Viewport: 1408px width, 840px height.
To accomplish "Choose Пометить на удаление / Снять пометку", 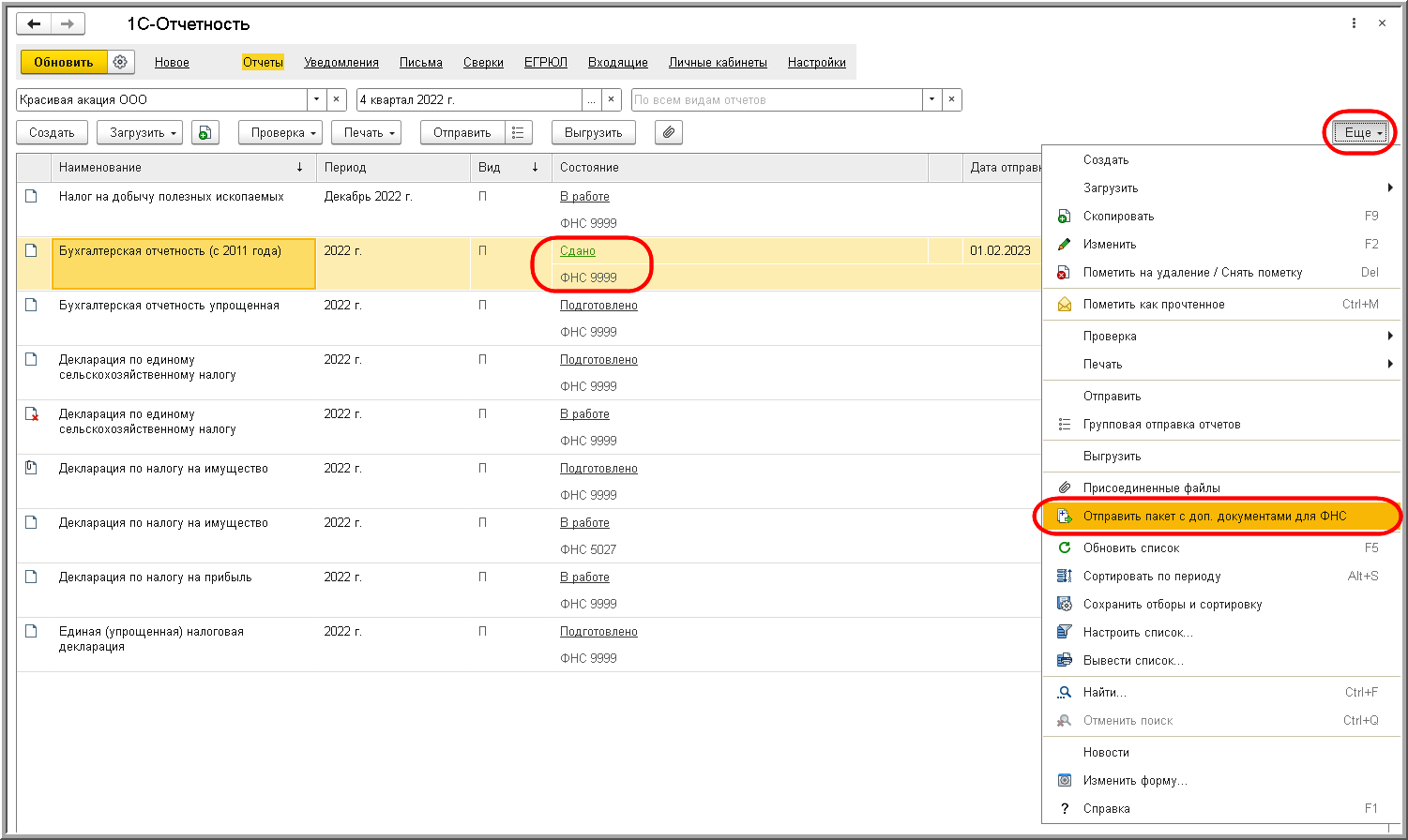I will point(1219,273).
